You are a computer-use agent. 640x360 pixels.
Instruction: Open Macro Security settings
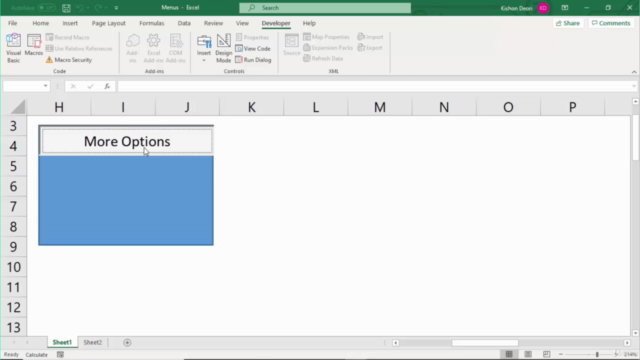[69, 60]
